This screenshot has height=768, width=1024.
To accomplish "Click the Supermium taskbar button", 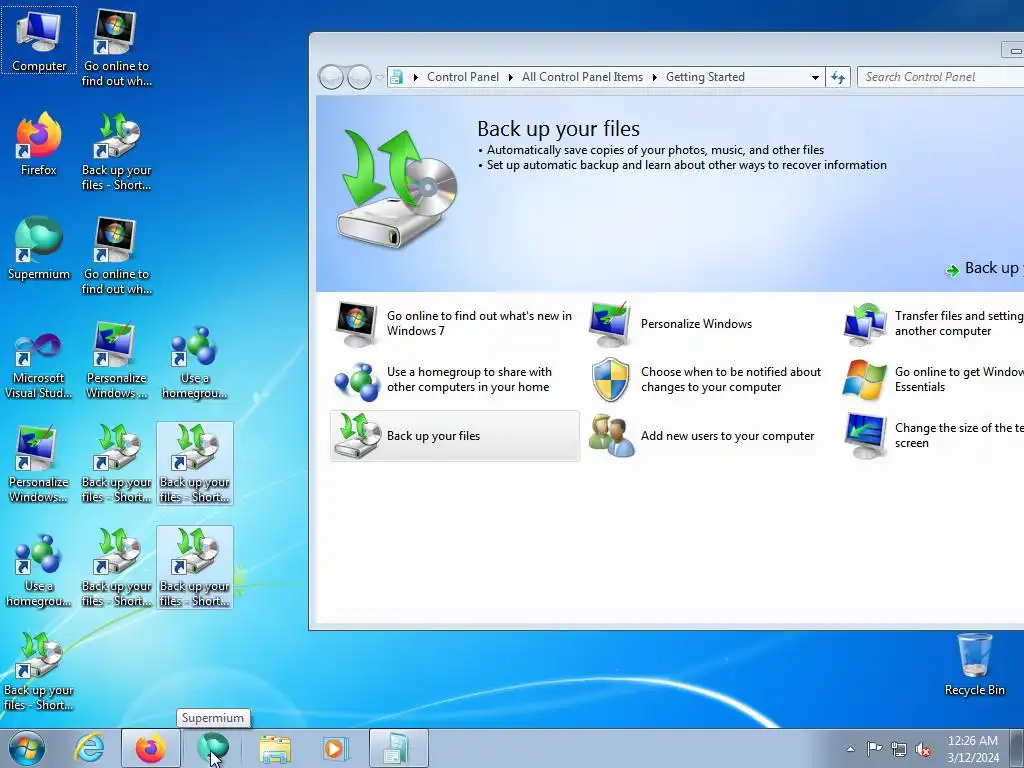I will (212, 748).
